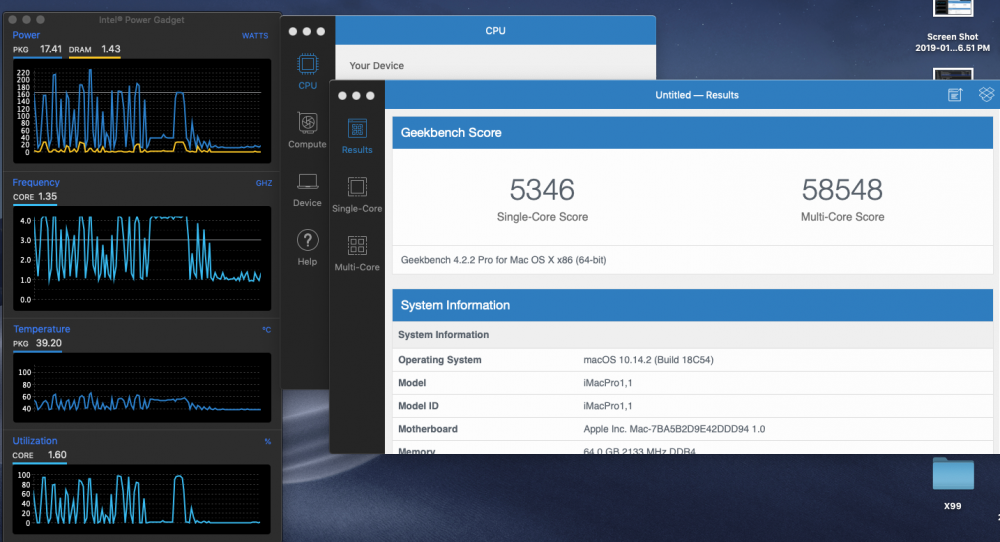Select the single-core score 5346
The height and width of the screenshot is (542, 1000).
542,189
